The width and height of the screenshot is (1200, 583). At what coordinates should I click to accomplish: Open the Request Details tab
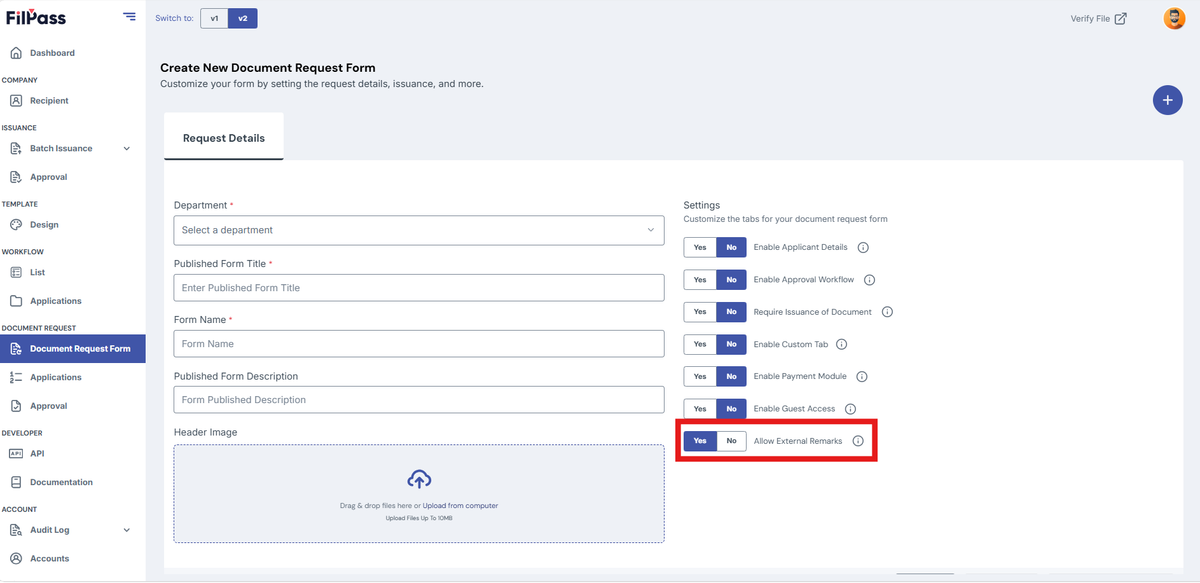[x=224, y=138]
